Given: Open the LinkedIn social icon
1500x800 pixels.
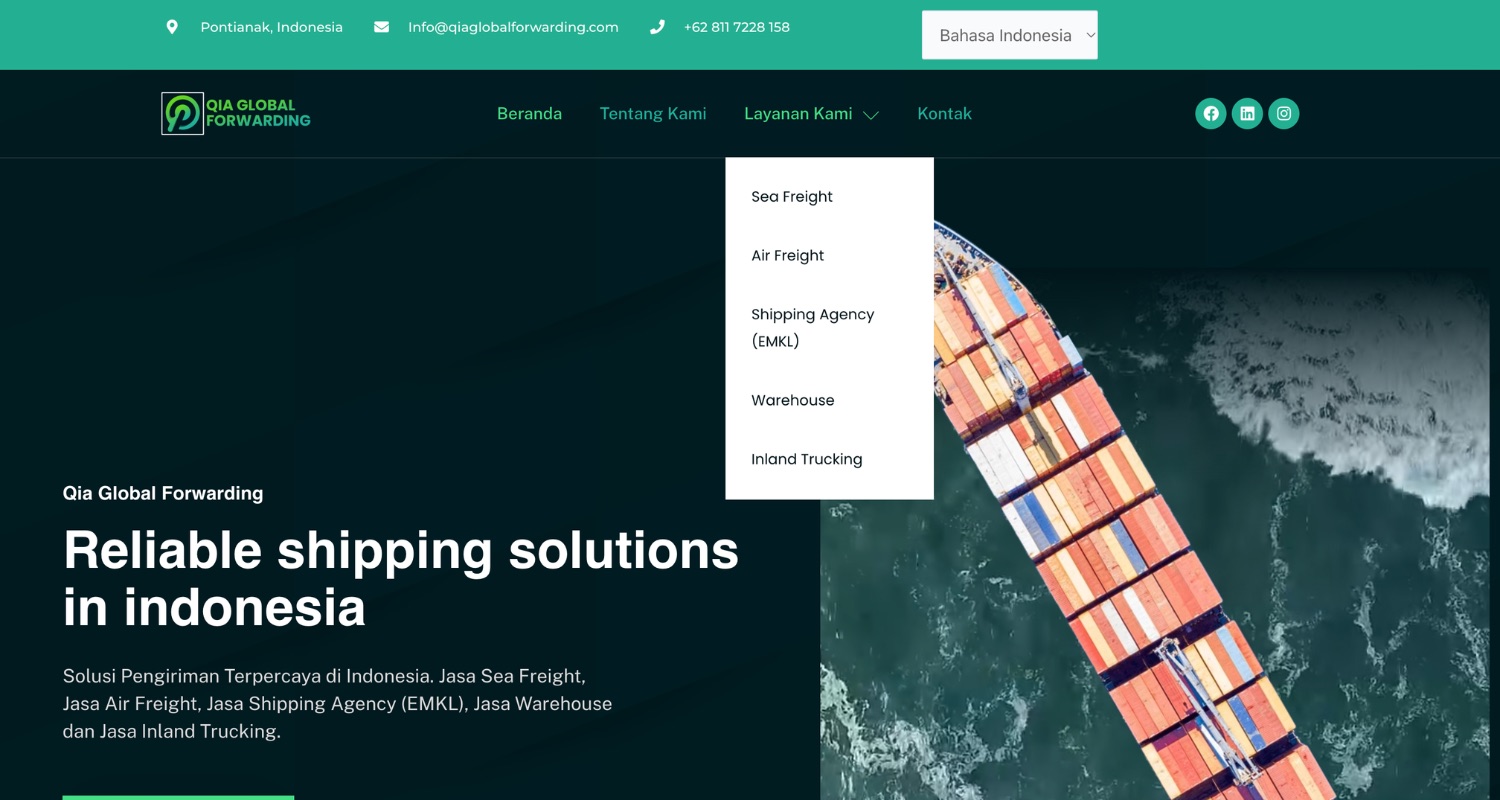Looking at the screenshot, I should coord(1247,113).
